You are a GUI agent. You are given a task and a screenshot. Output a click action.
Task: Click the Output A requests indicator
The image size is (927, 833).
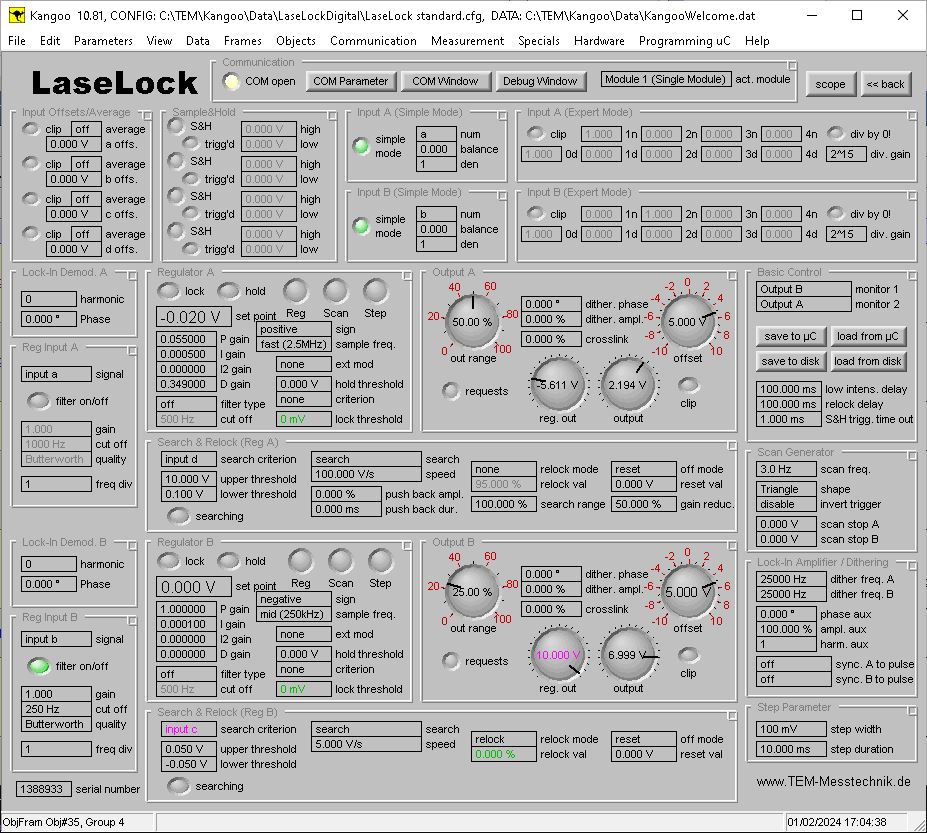[x=451, y=390]
